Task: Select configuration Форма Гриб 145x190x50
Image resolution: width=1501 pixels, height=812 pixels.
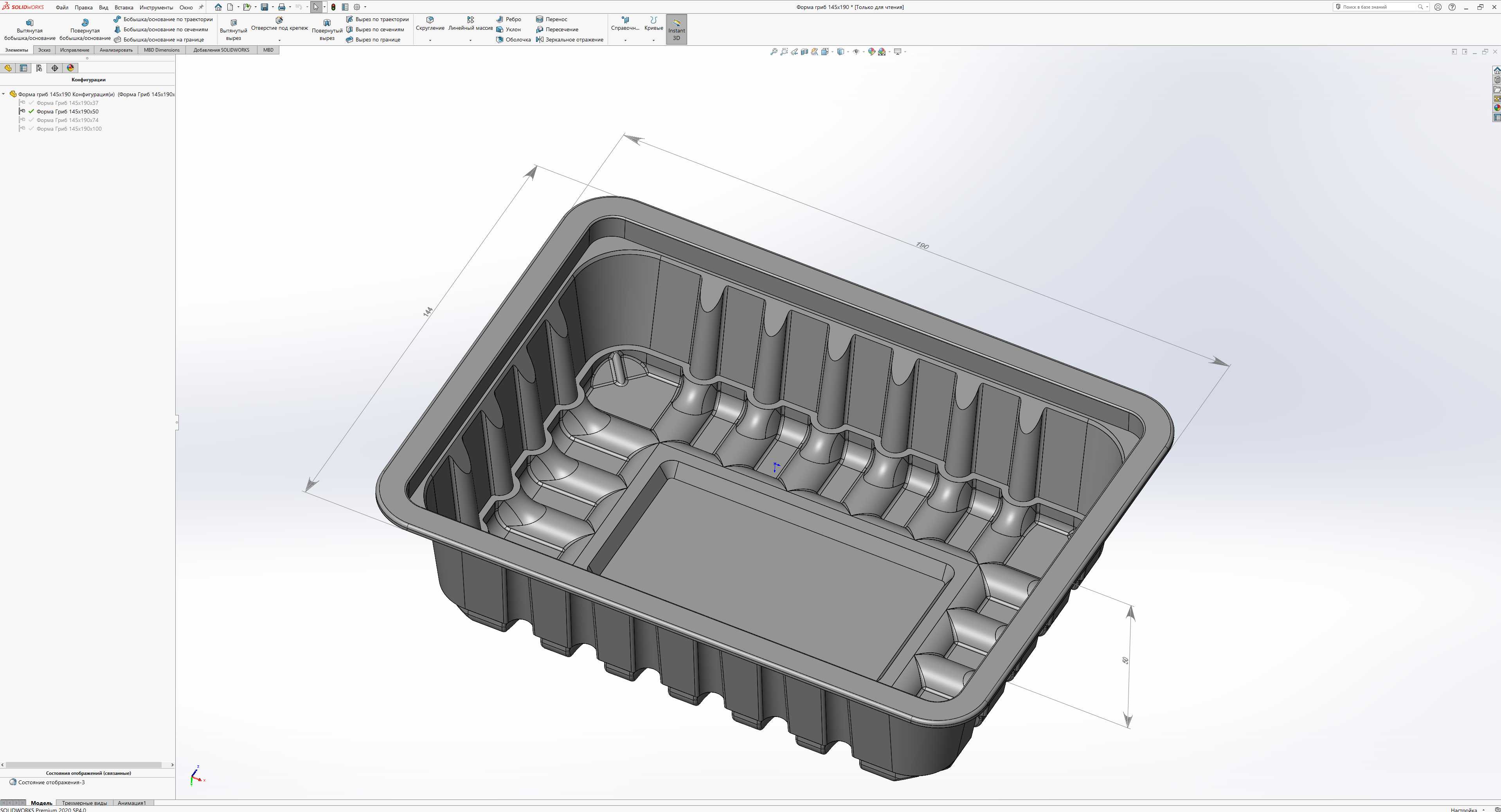Action: click(x=68, y=112)
